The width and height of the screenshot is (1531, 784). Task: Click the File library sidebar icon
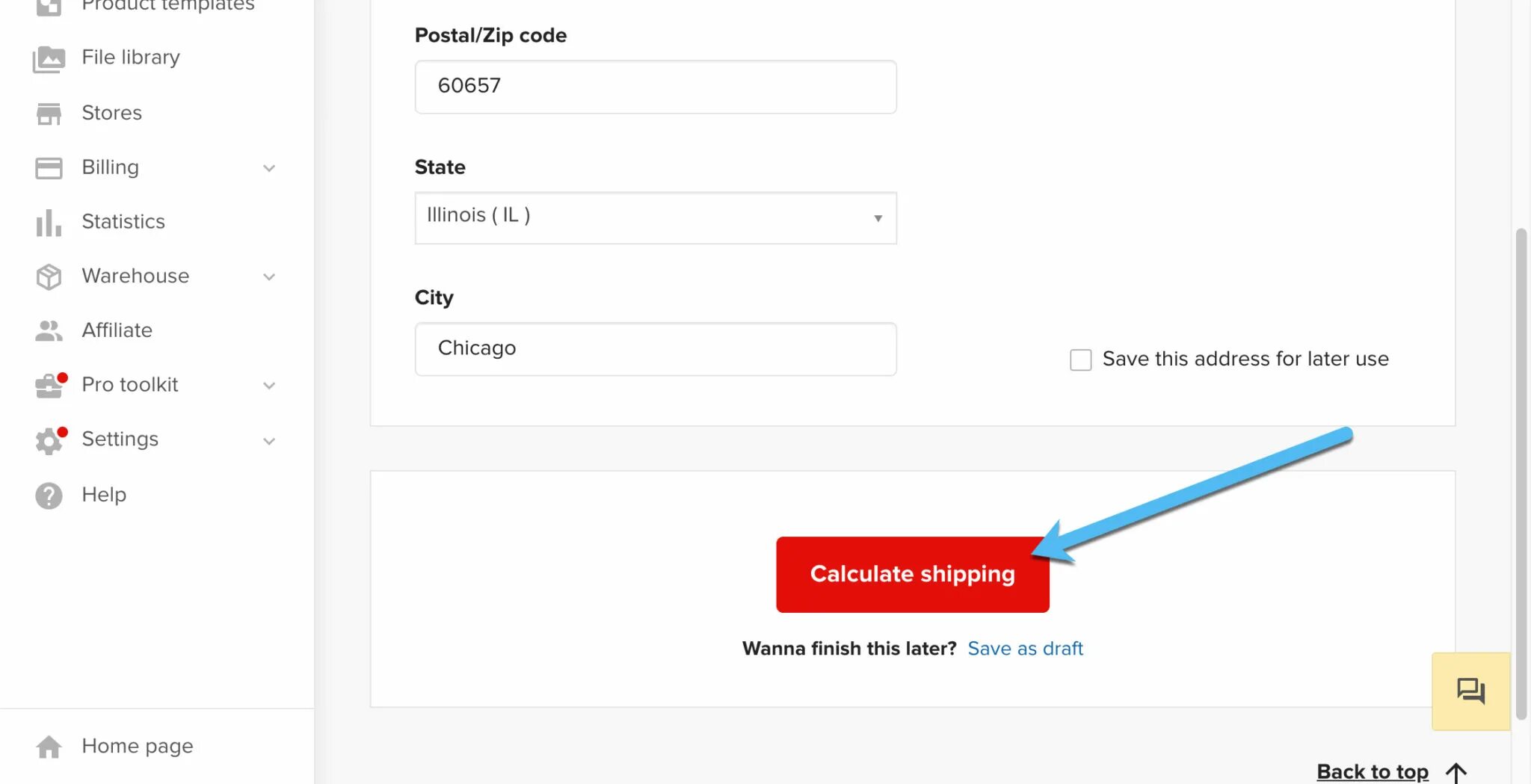(49, 59)
